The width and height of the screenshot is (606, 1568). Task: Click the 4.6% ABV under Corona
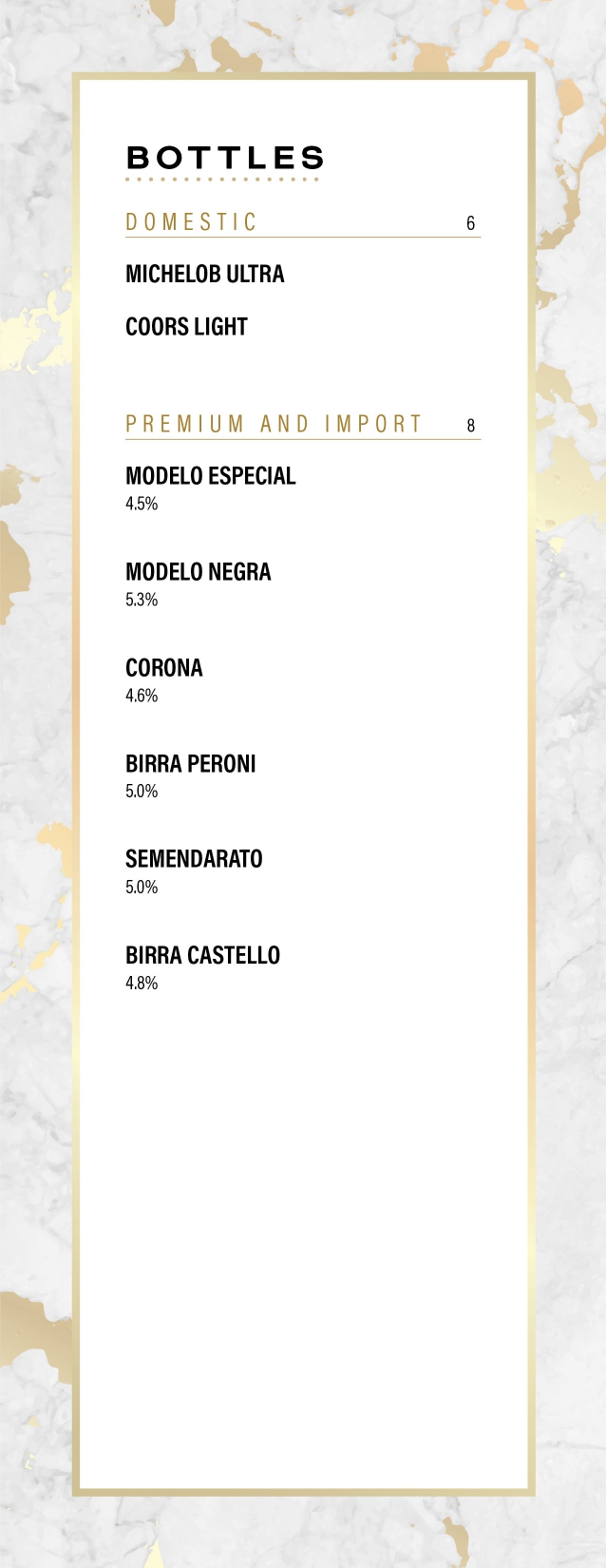click(x=142, y=696)
